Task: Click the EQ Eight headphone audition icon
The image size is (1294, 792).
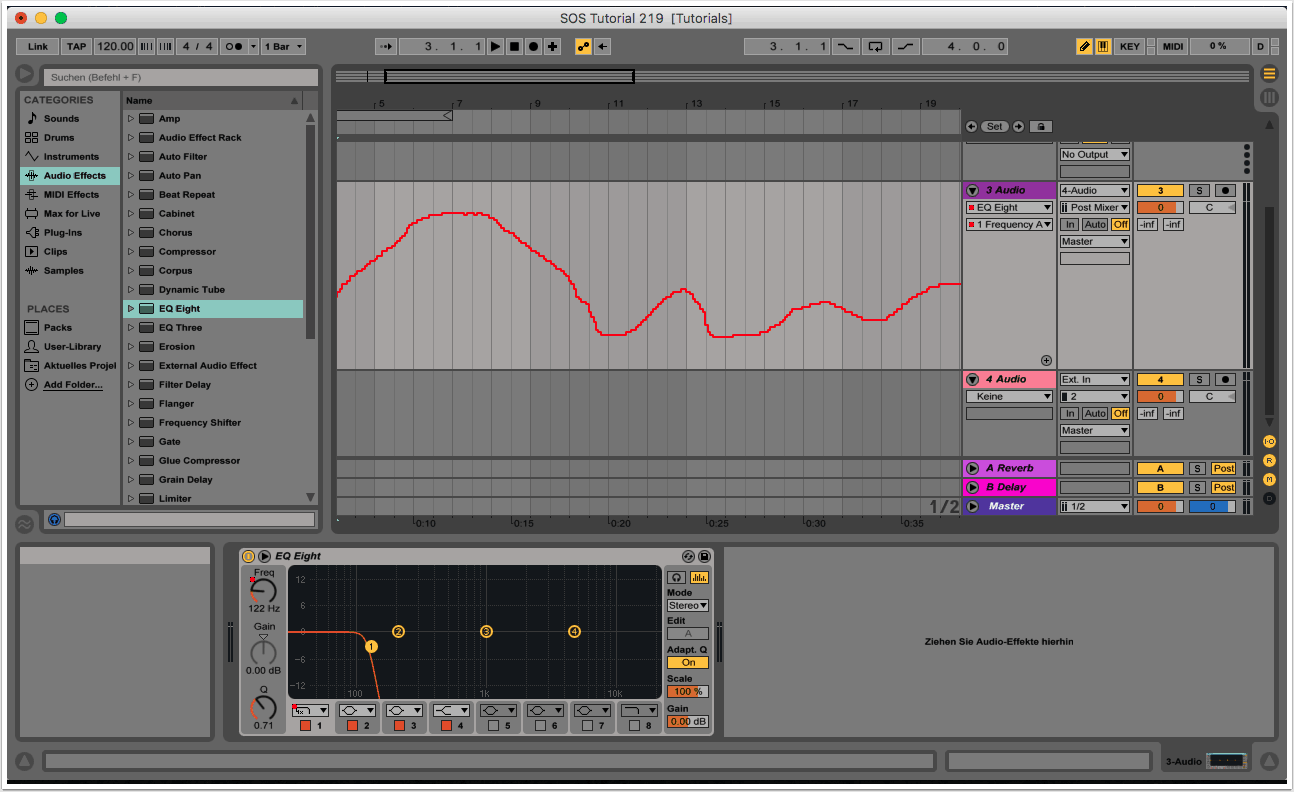Action: pyautogui.click(x=677, y=577)
